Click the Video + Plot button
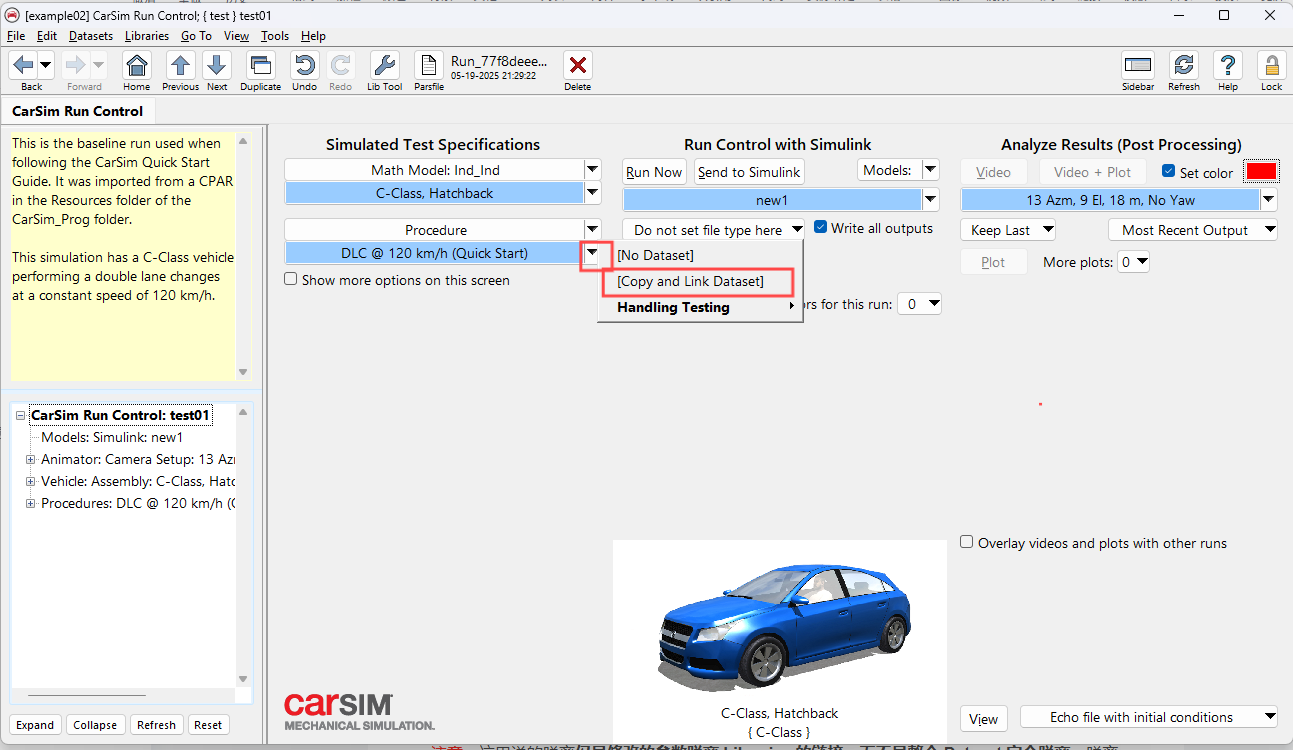 (1092, 172)
